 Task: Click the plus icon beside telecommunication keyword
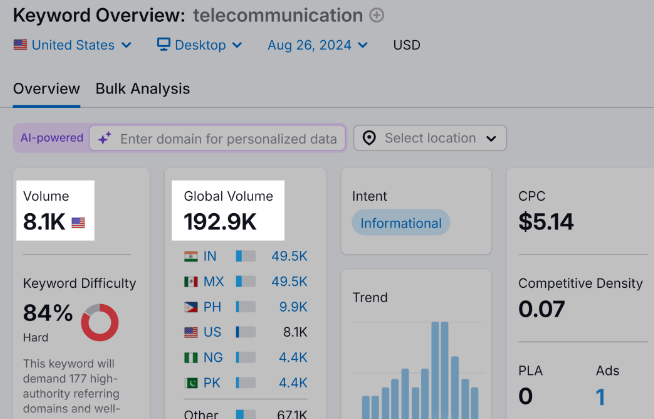pos(376,15)
